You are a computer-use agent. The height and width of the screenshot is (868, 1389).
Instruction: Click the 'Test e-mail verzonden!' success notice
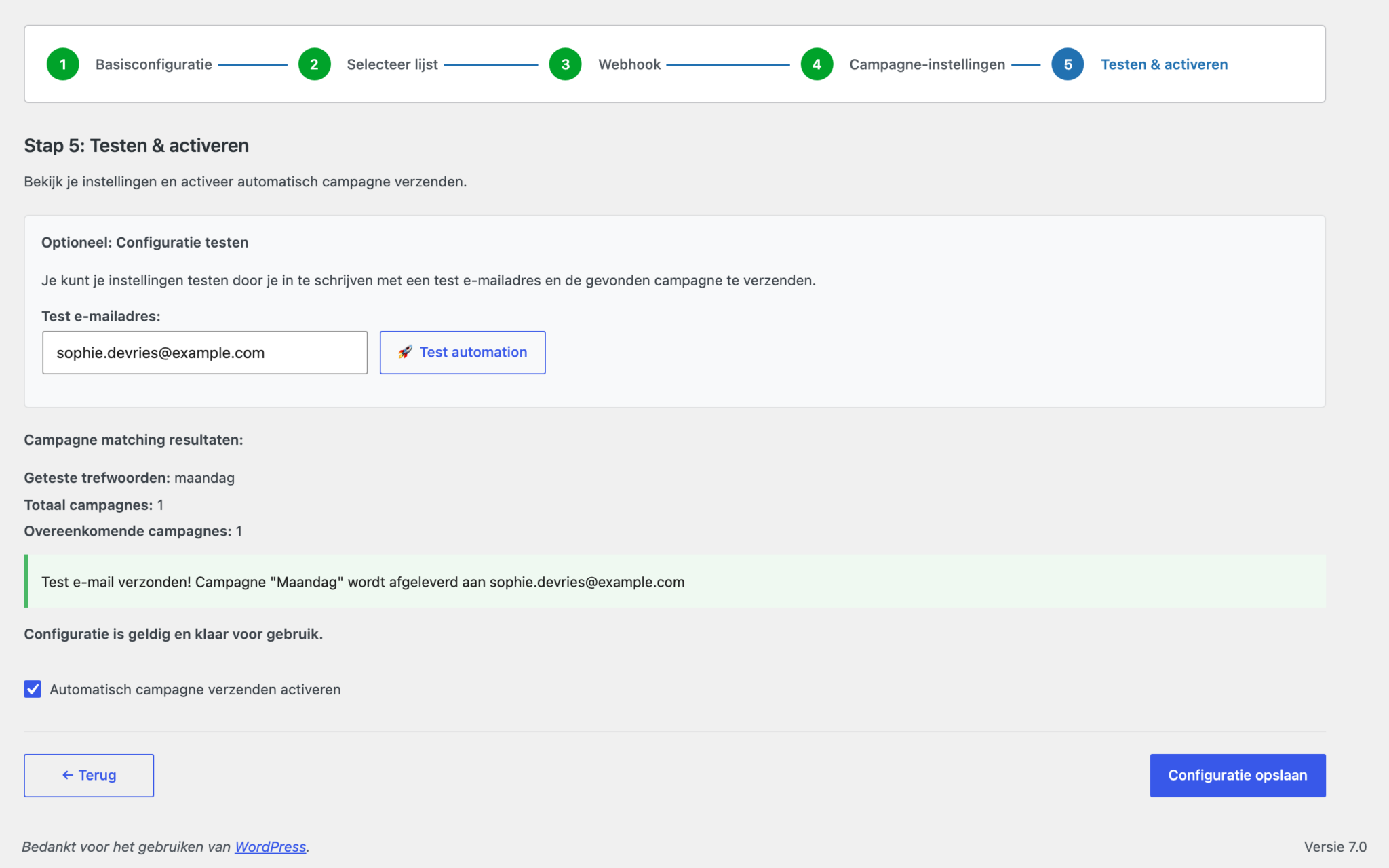[675, 581]
